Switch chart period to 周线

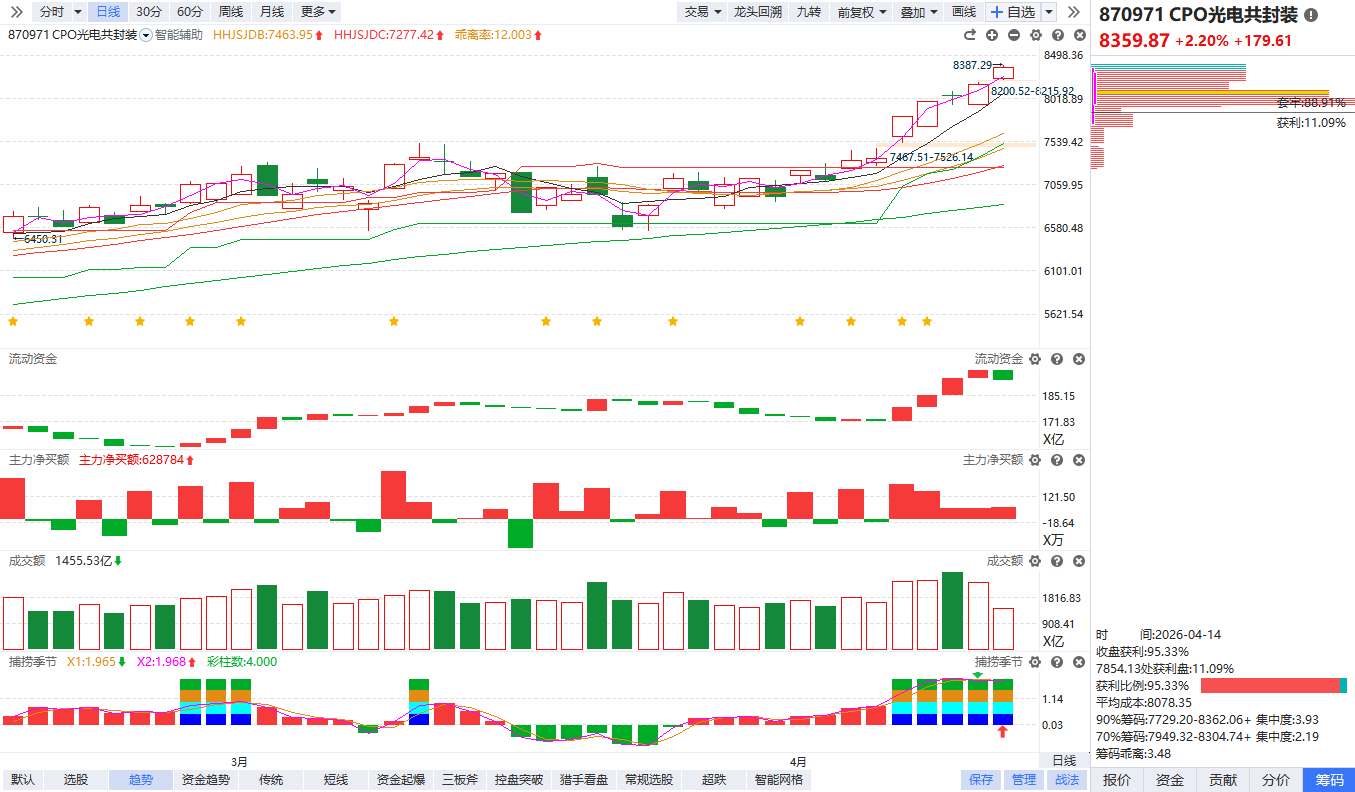point(230,12)
